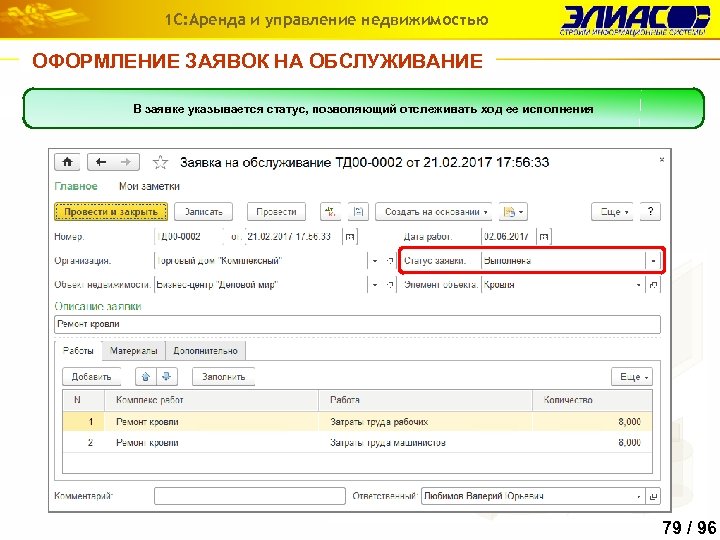Click the Работа column header
This screenshot has width=720, height=540.
tap(425, 400)
